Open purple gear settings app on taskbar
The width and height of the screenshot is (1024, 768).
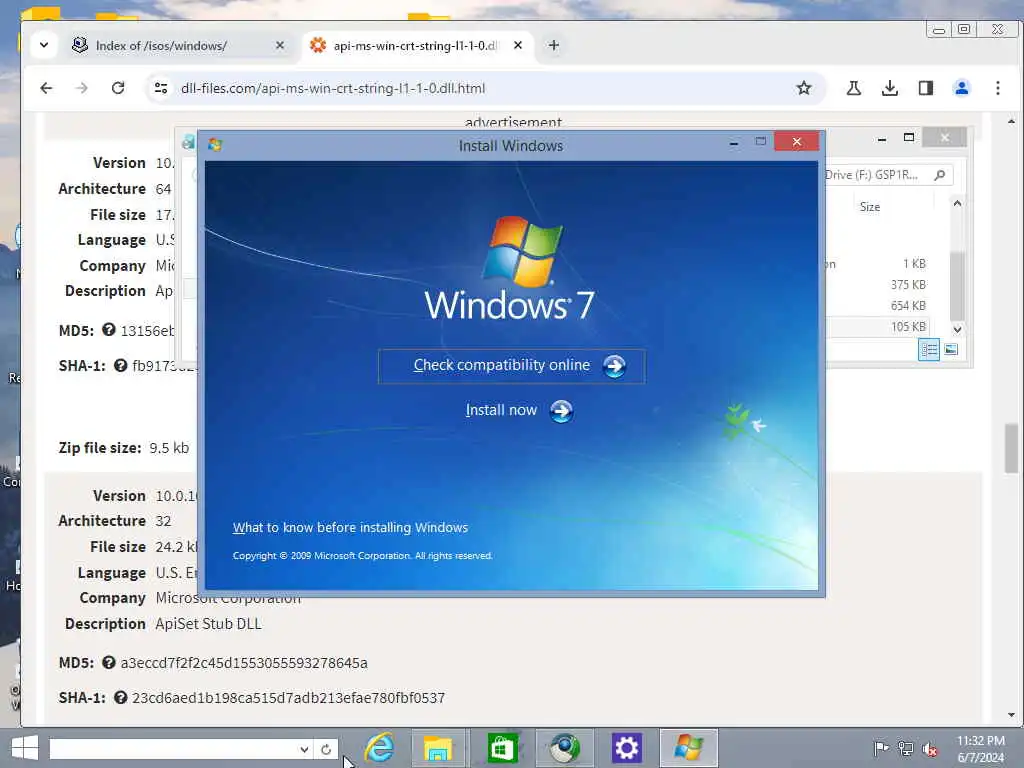[627, 748]
